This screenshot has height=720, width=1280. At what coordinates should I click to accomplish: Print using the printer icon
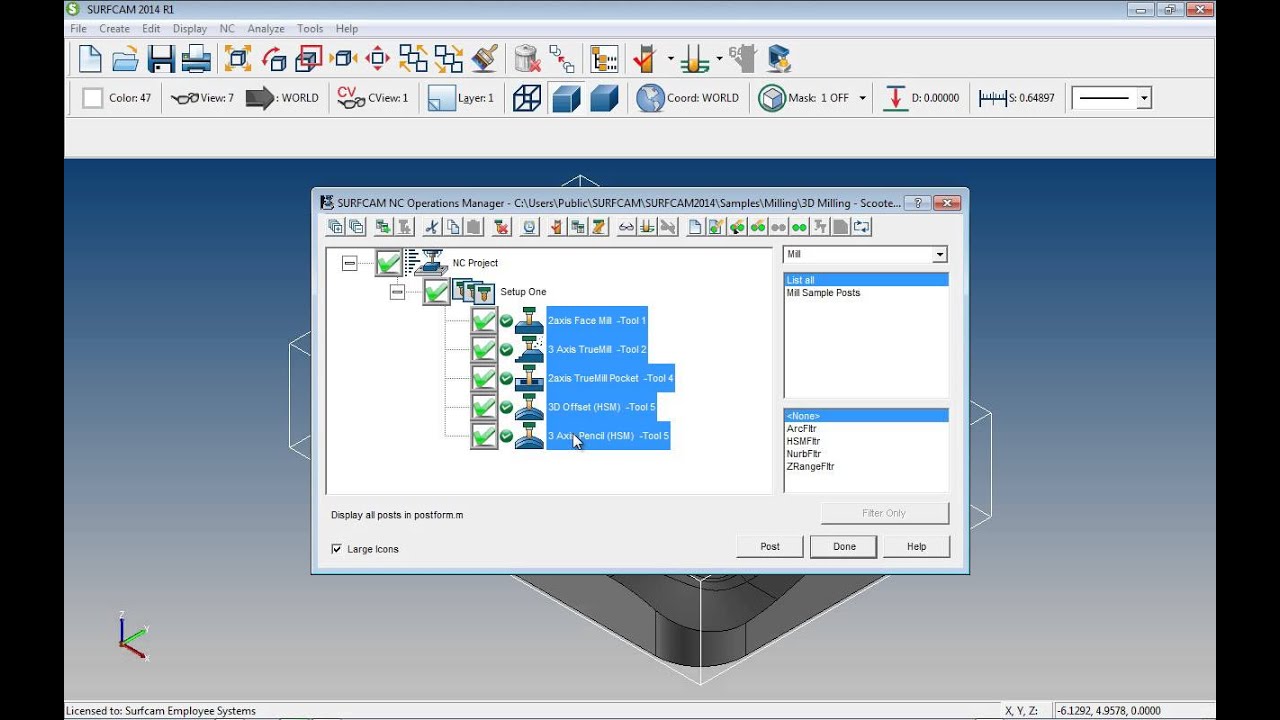[x=196, y=59]
